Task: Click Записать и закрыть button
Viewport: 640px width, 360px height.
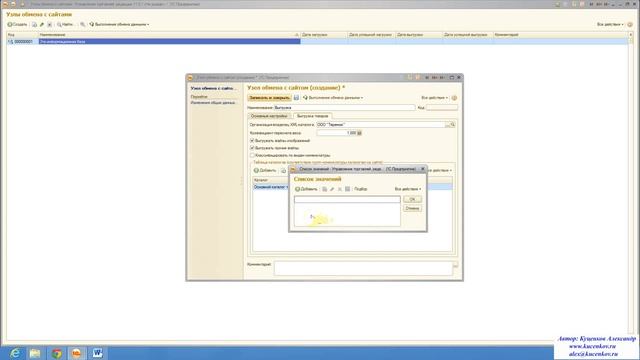Action: pos(269,98)
